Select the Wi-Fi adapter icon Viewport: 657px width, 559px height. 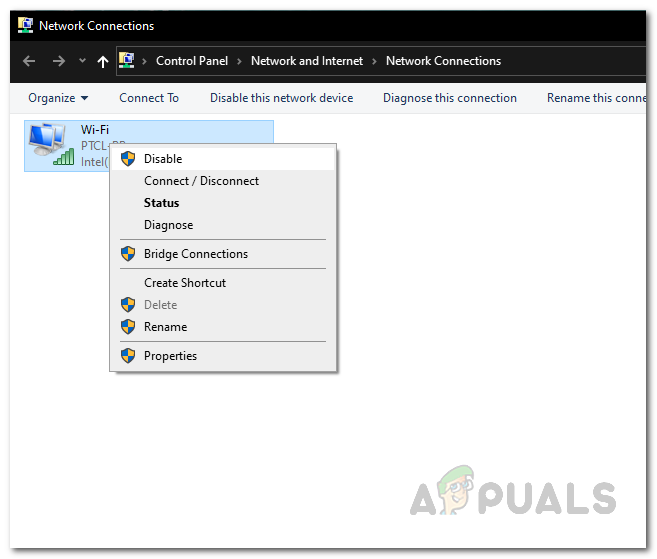click(x=51, y=145)
